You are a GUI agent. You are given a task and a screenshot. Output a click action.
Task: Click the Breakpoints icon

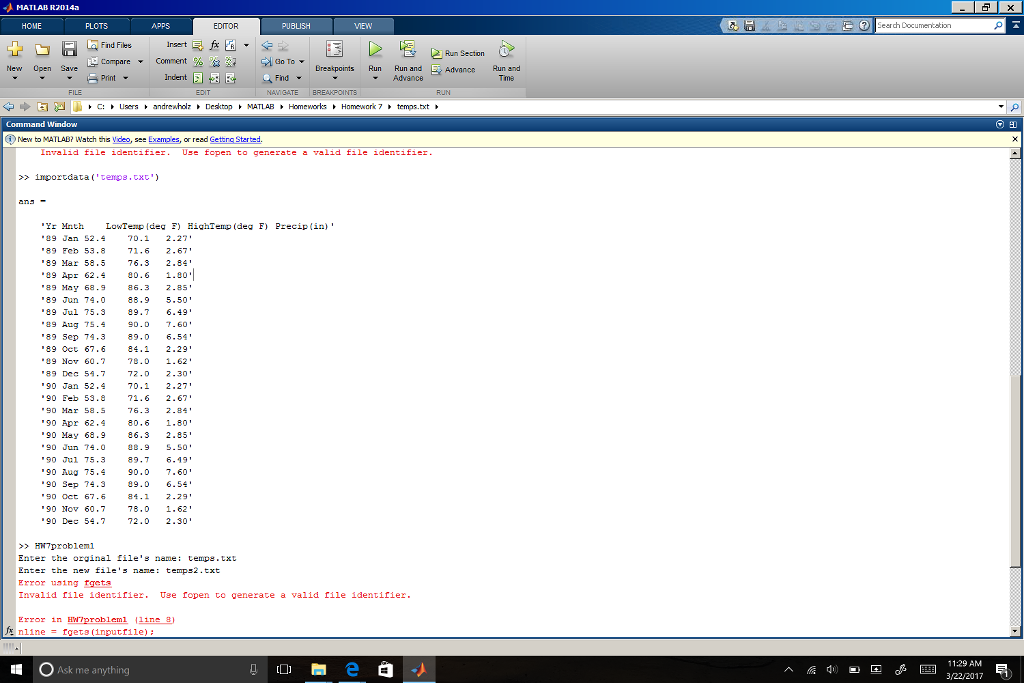(x=334, y=49)
